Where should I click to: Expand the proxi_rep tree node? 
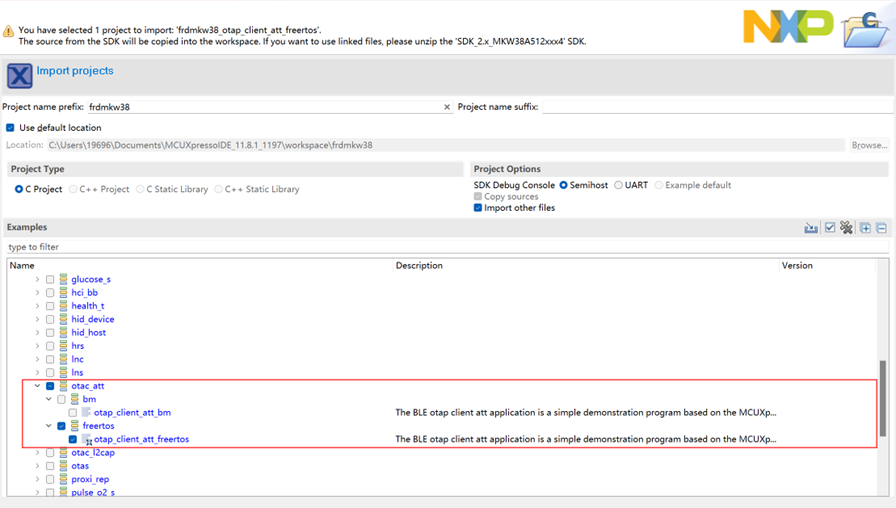coord(38,479)
